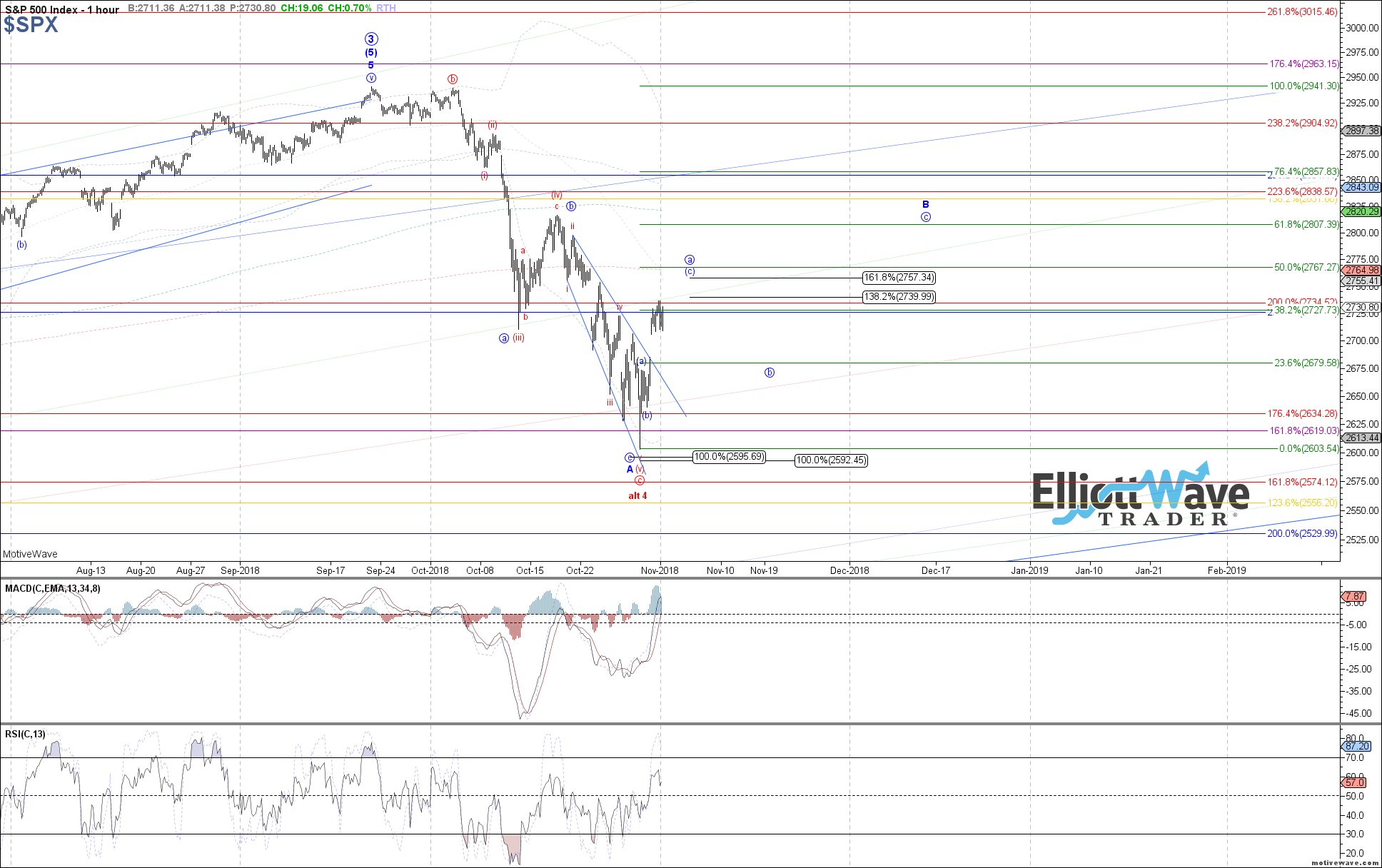Screen dimensions: 1382x868
Task: Open the MACD(C,EMA,13,34,8) study title
Action: coord(53,588)
